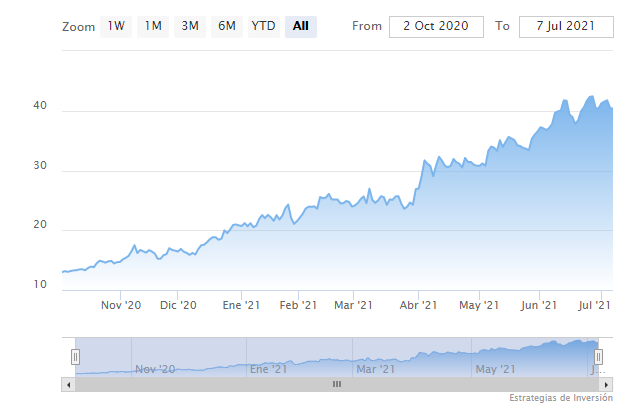Click the Feb '21 axis label
Screen dimensions: 628x414
coord(298,305)
